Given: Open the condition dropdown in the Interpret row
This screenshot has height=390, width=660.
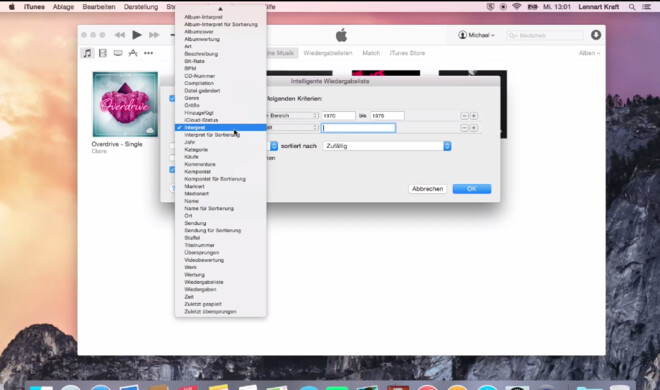Looking at the screenshot, I should 292,127.
